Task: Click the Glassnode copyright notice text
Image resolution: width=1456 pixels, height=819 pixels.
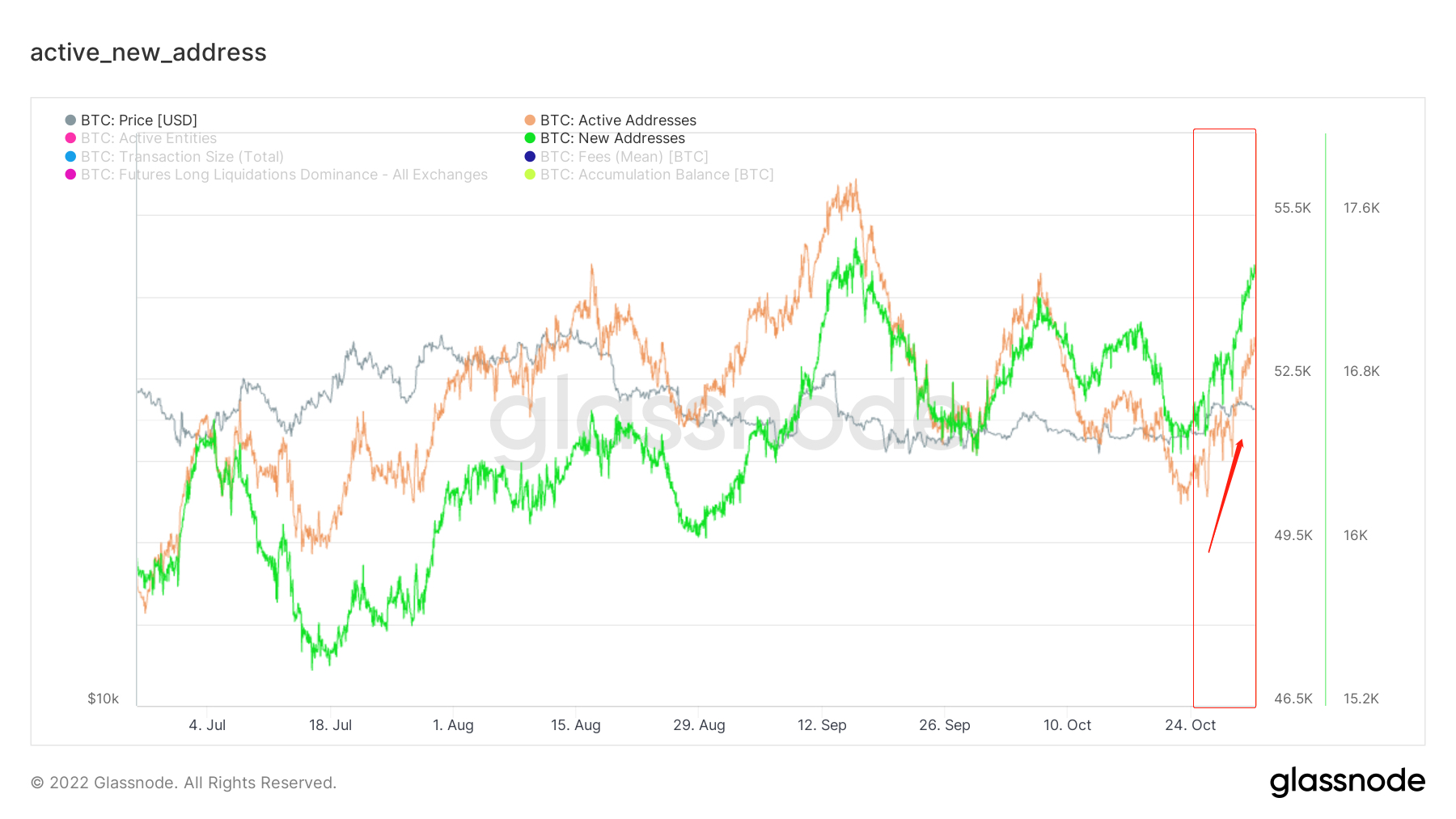Action: coord(184,783)
